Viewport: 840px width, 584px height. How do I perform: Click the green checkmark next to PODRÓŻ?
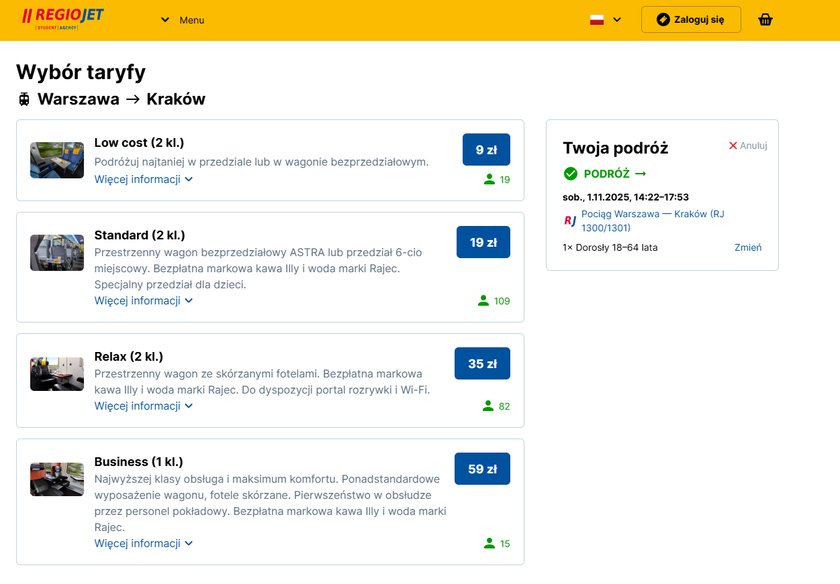[x=571, y=174]
